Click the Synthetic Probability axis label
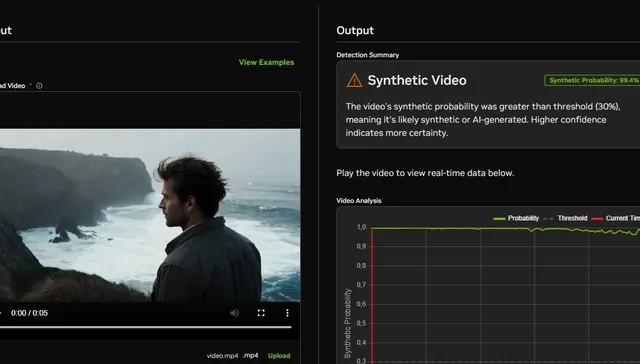This screenshot has height=364, width=640. pyautogui.click(x=348, y=323)
